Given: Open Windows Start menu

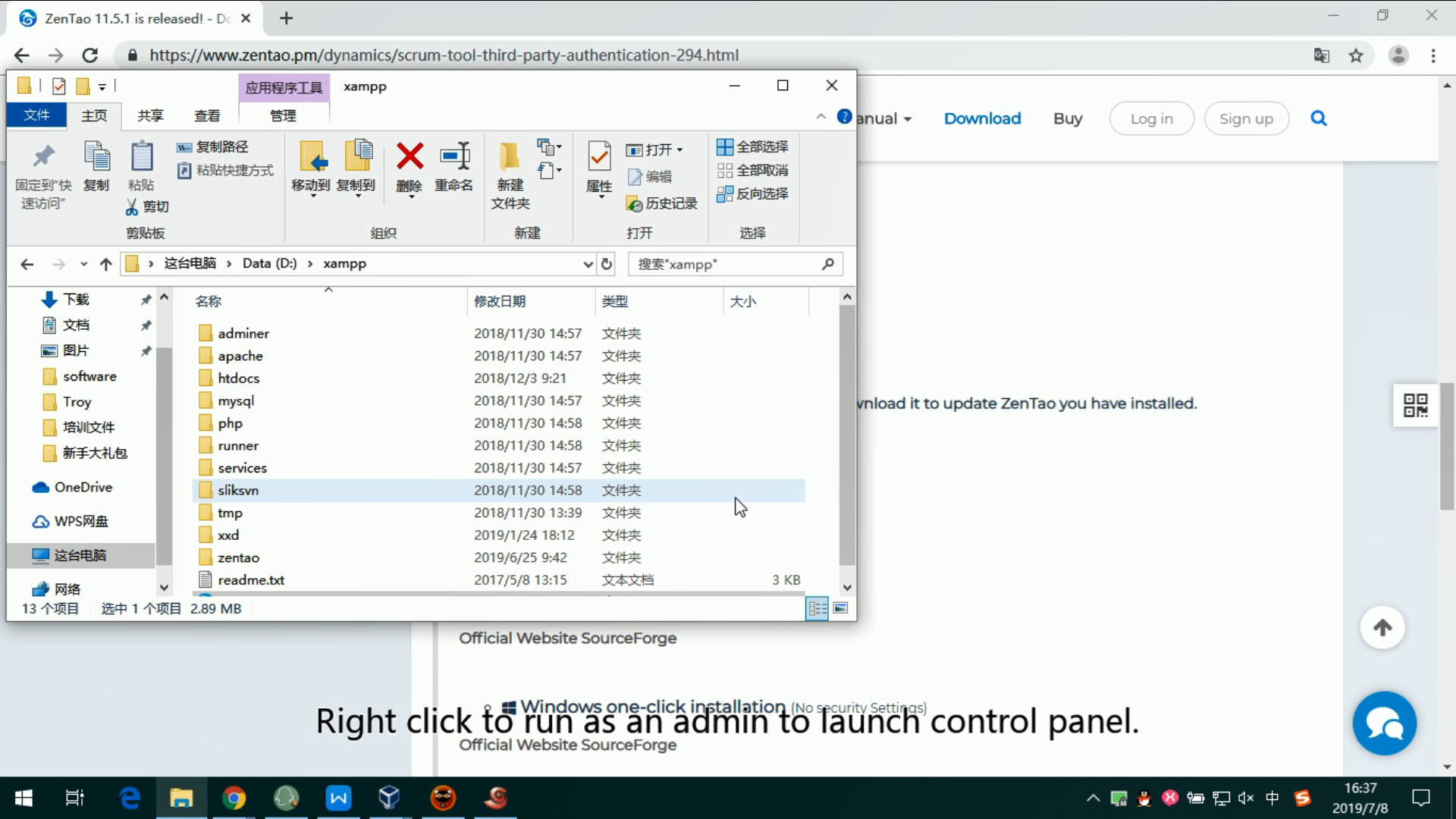Looking at the screenshot, I should click(x=24, y=798).
